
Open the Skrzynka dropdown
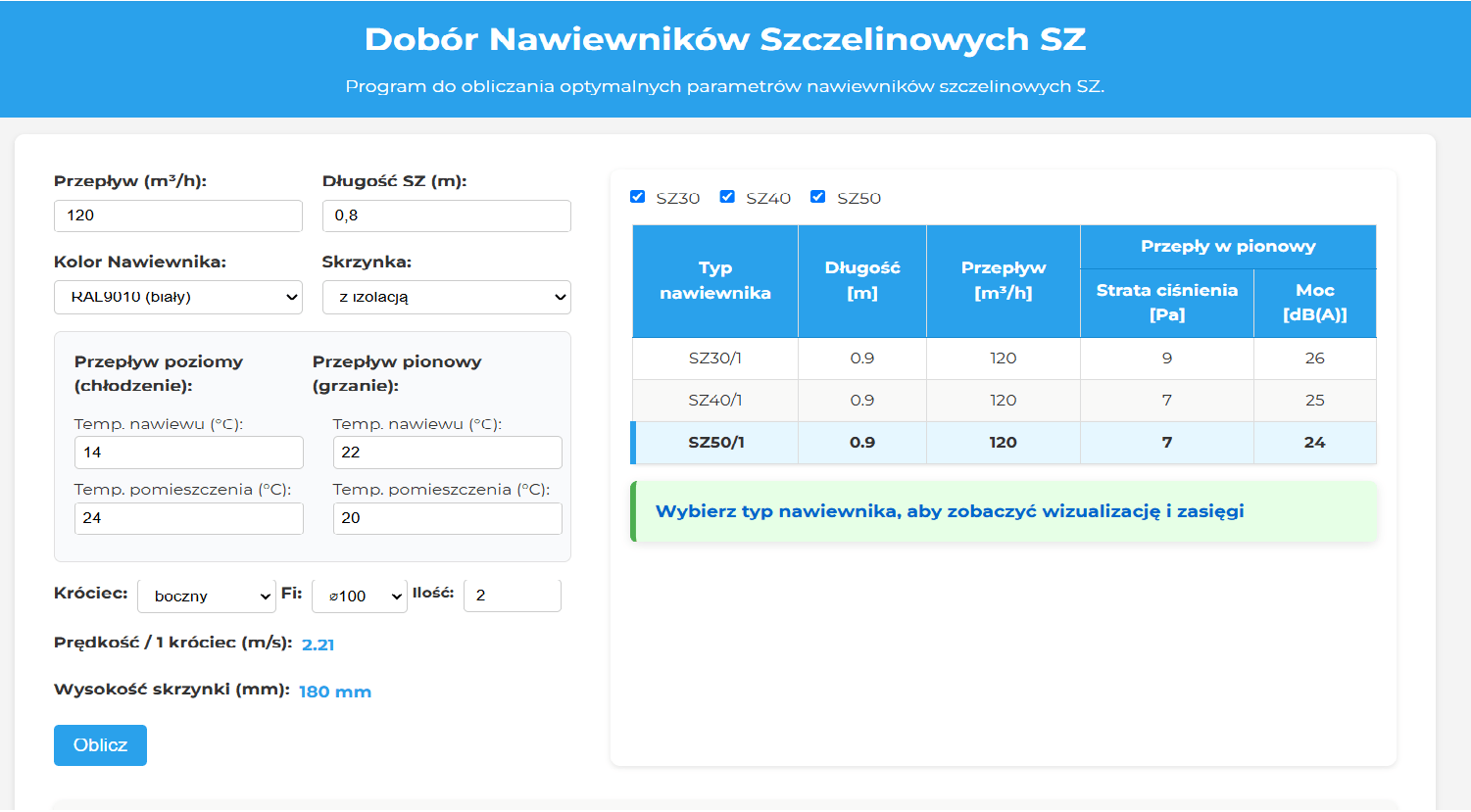pyautogui.click(x=447, y=297)
